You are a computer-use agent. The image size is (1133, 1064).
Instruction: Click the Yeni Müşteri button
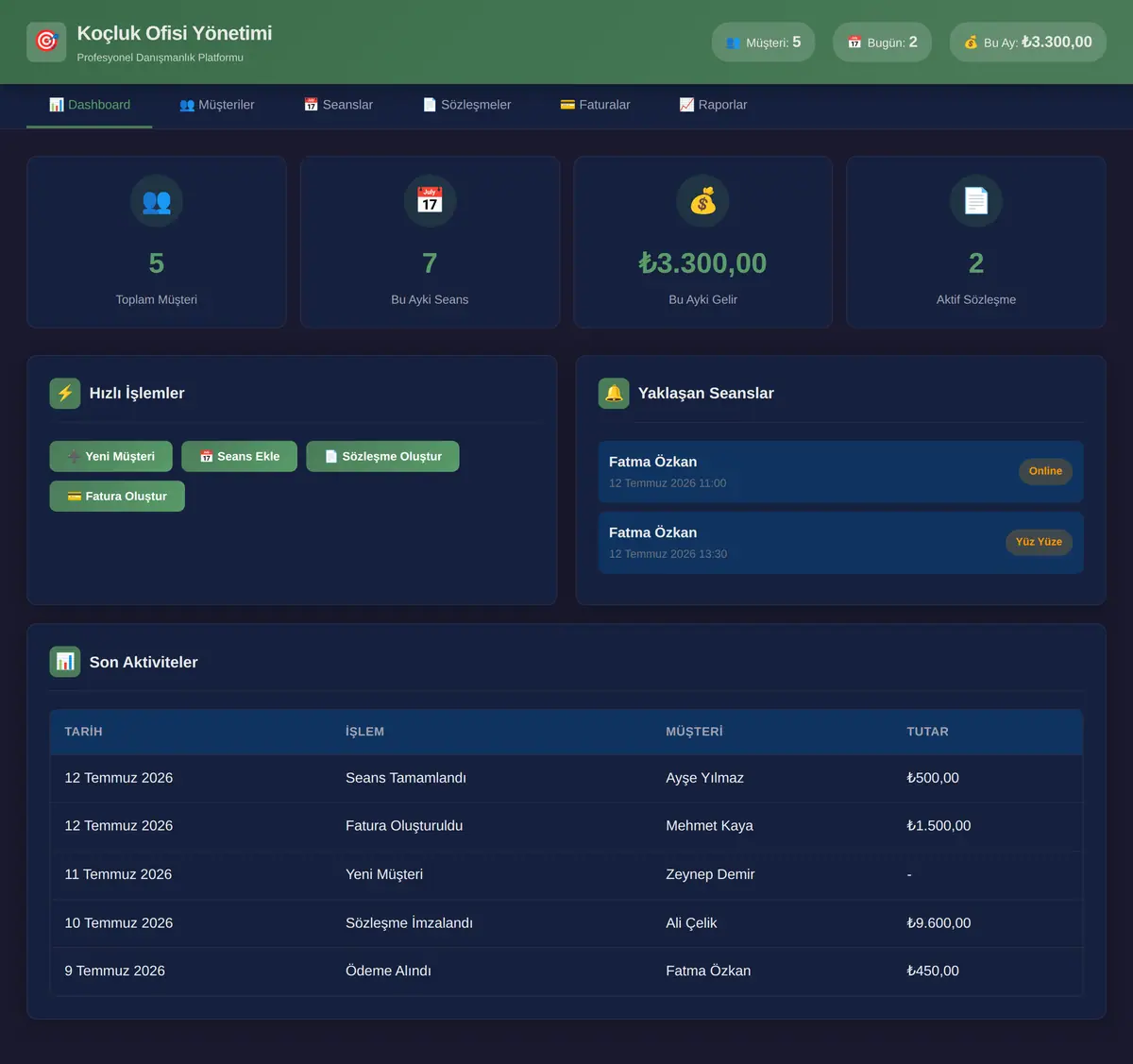coord(111,456)
